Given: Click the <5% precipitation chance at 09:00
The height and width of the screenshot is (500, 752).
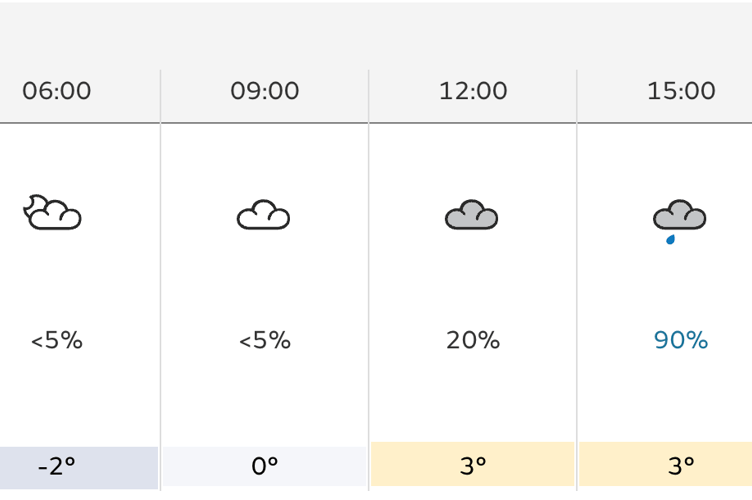Looking at the screenshot, I should pos(265,340).
